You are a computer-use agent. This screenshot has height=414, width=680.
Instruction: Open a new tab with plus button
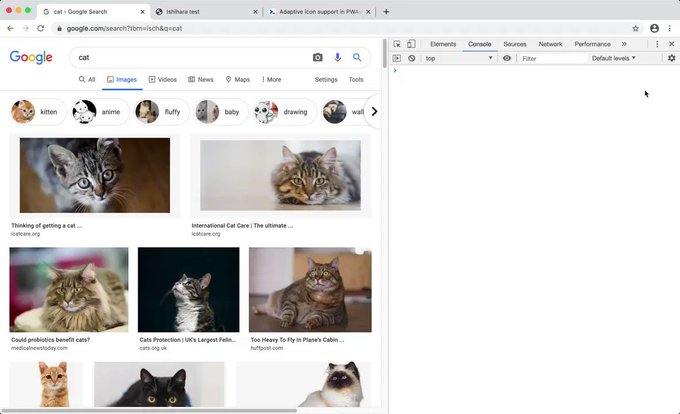tap(386, 12)
